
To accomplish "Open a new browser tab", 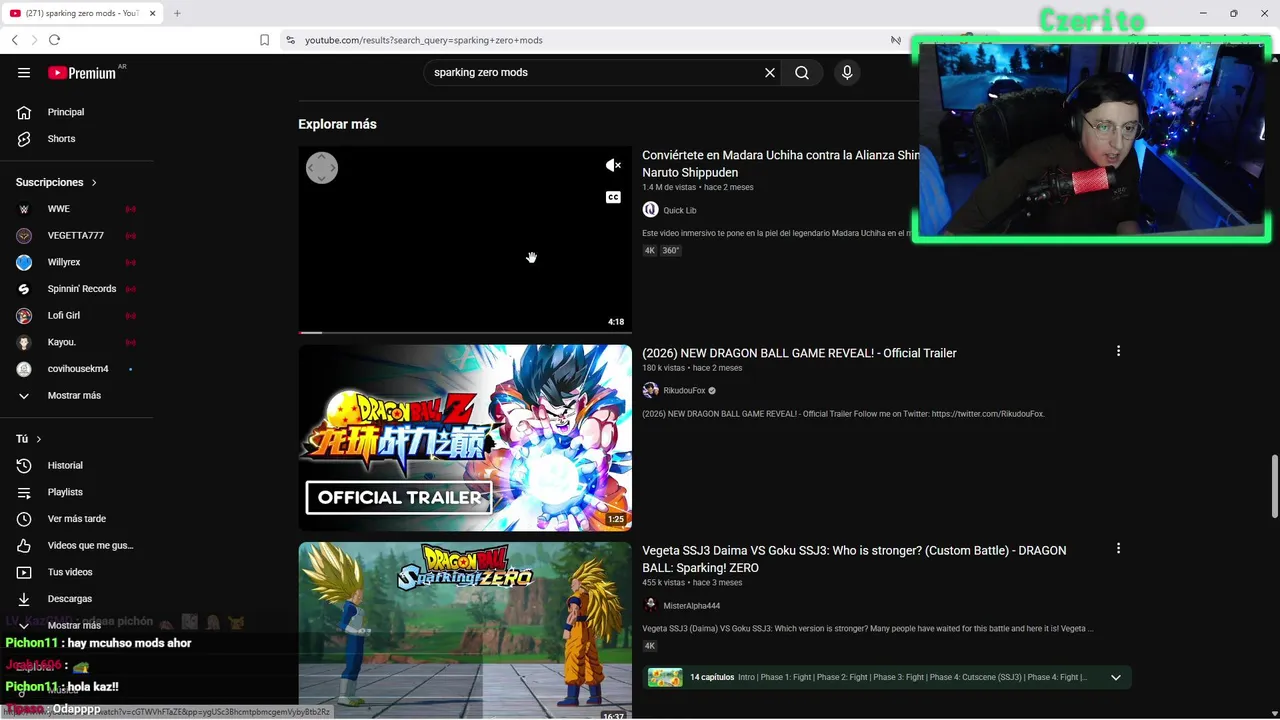I will click(177, 13).
